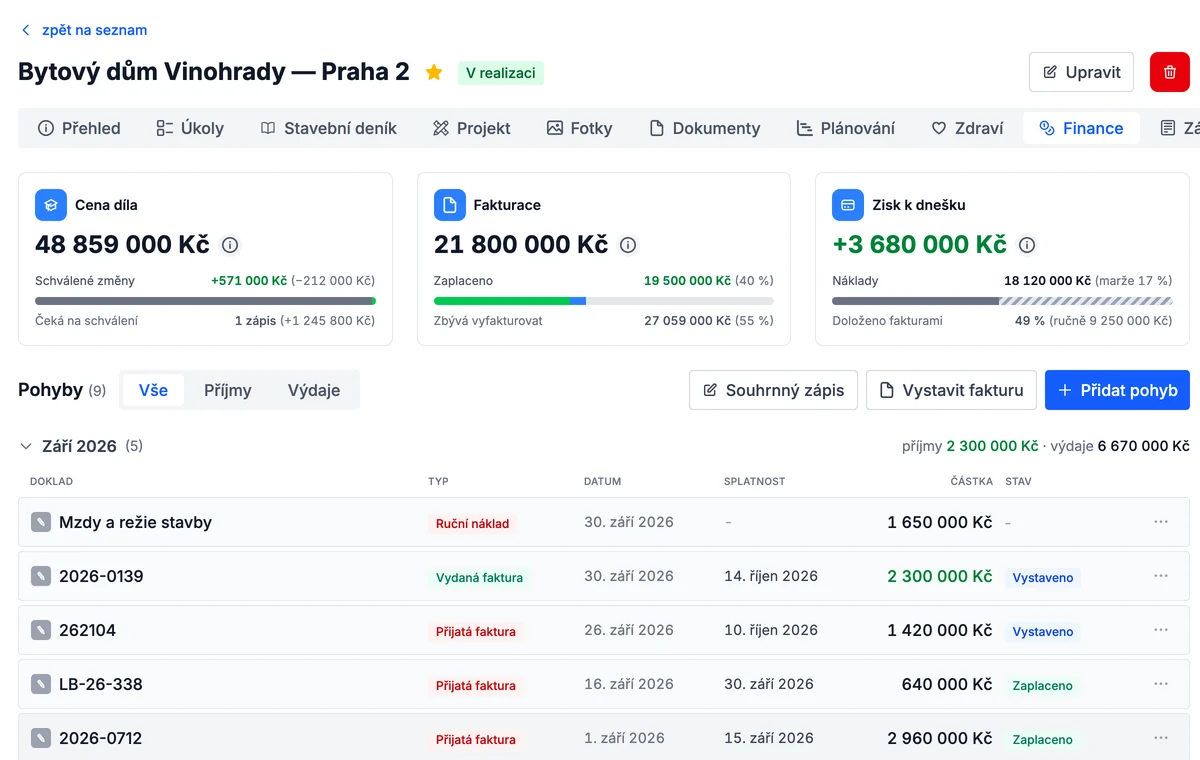Screen dimensions: 1200x760
Task: Open info icon beside Cena díla amount
Action: [x=230, y=245]
